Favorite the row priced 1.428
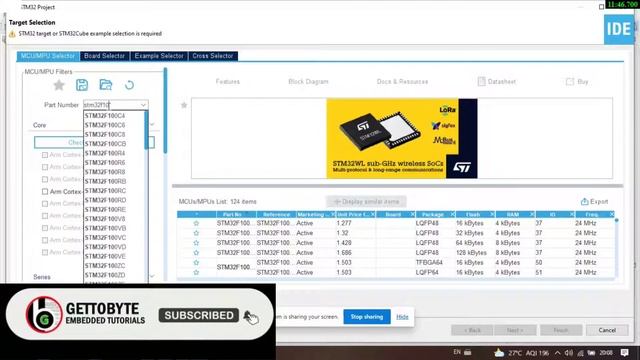Screen dimensions: 640x360 coord(196,243)
